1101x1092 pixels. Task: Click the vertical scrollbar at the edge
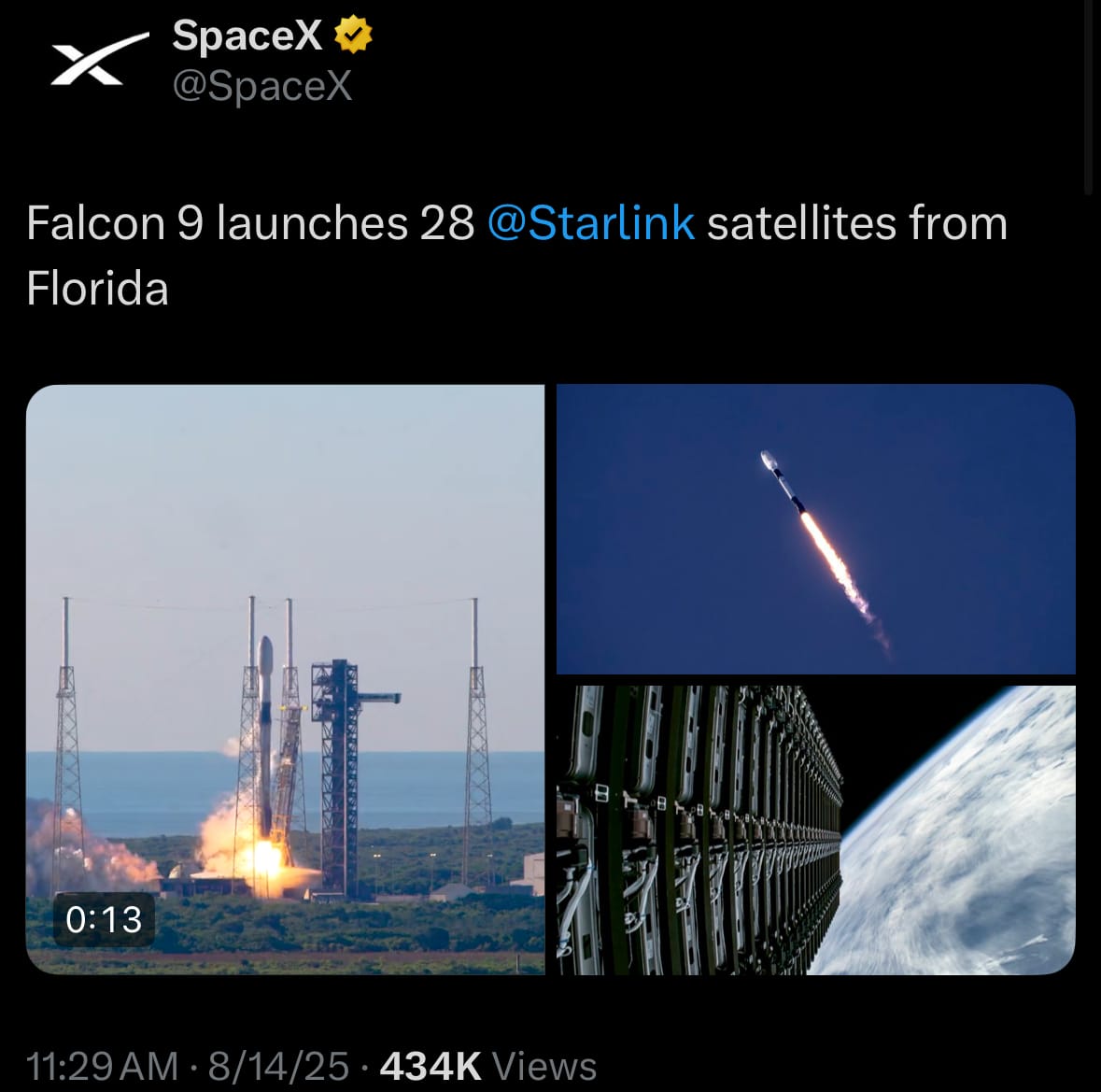click(x=1089, y=98)
